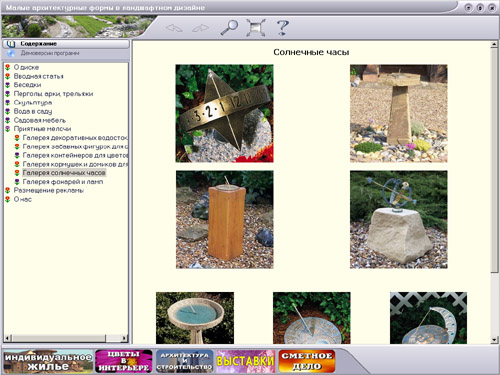500x375 pixels.
Task: Click flower icon beside Садовая мебель
Action: 8,120
